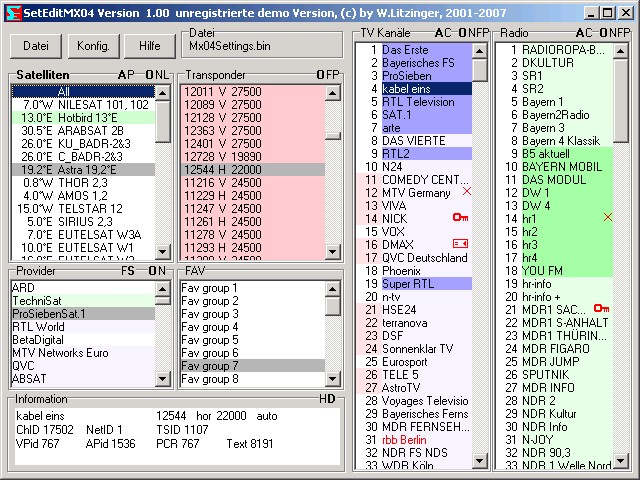
Task: Grab the Satelliten list scrollbar thumb
Action: 163,121
